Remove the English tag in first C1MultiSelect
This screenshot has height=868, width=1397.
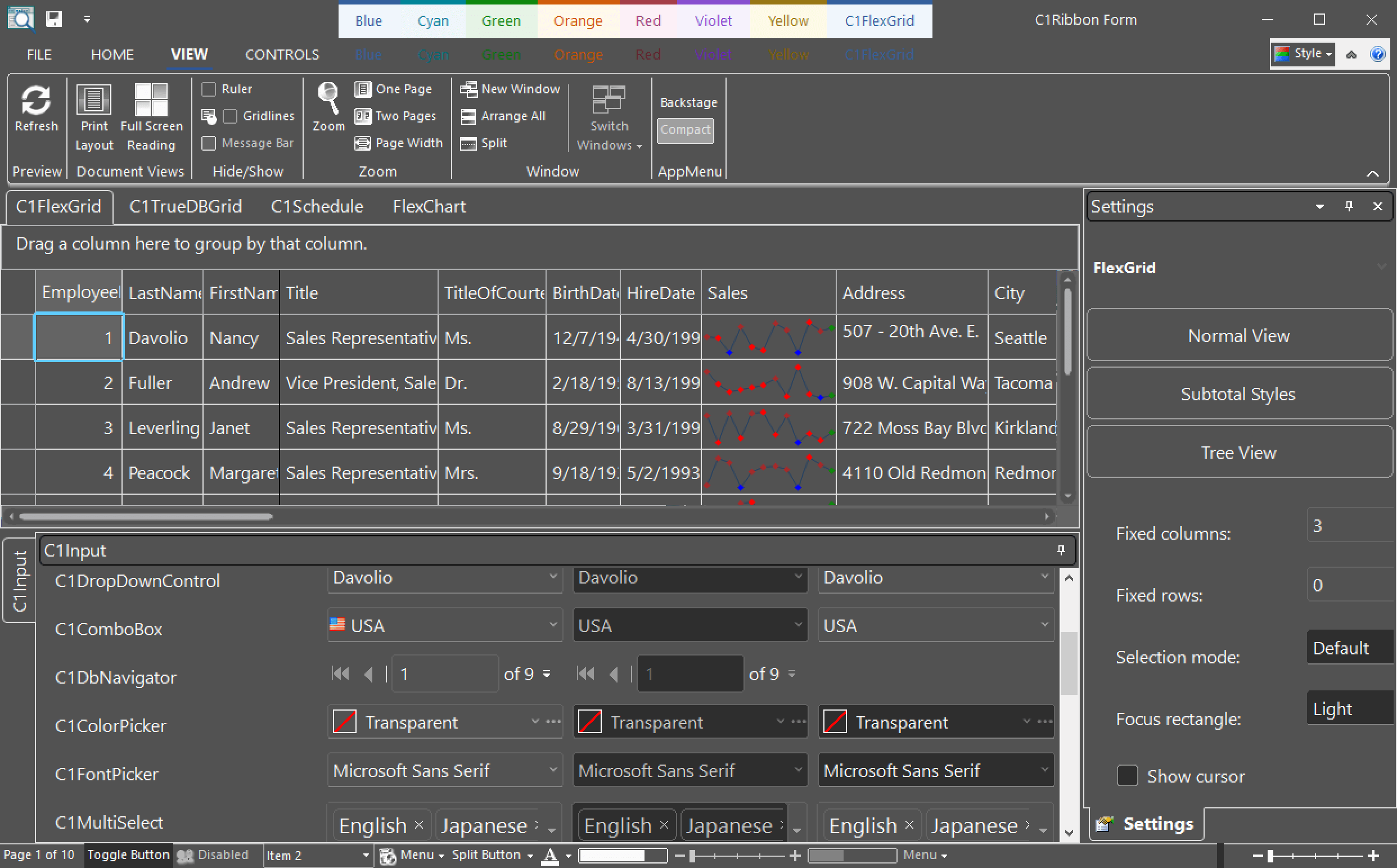pos(419,824)
